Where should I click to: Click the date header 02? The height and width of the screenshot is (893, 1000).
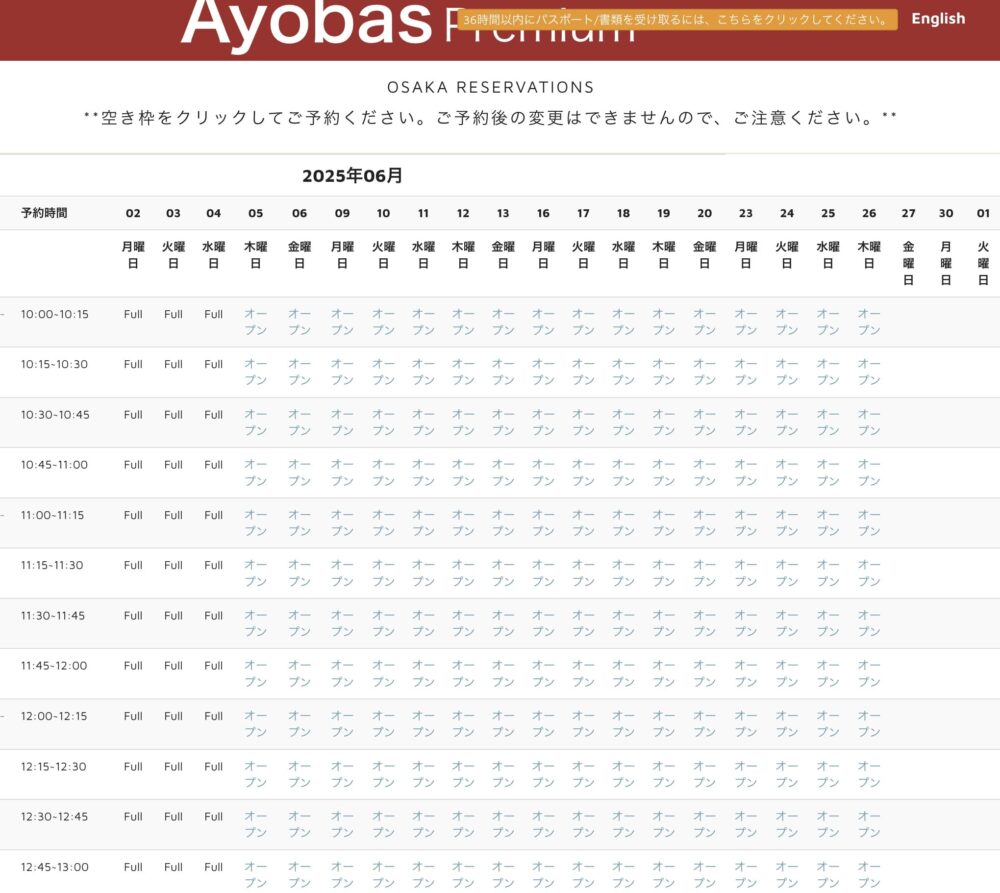[133, 213]
